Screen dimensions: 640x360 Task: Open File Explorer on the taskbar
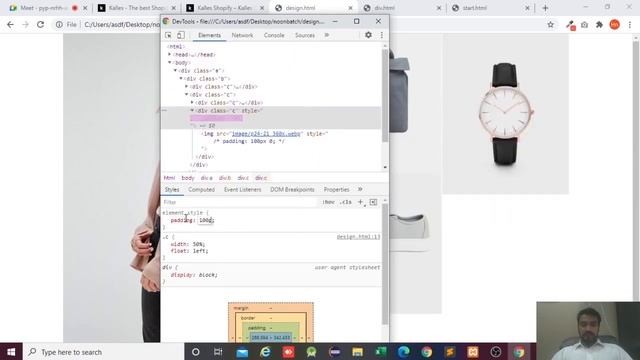(357, 352)
